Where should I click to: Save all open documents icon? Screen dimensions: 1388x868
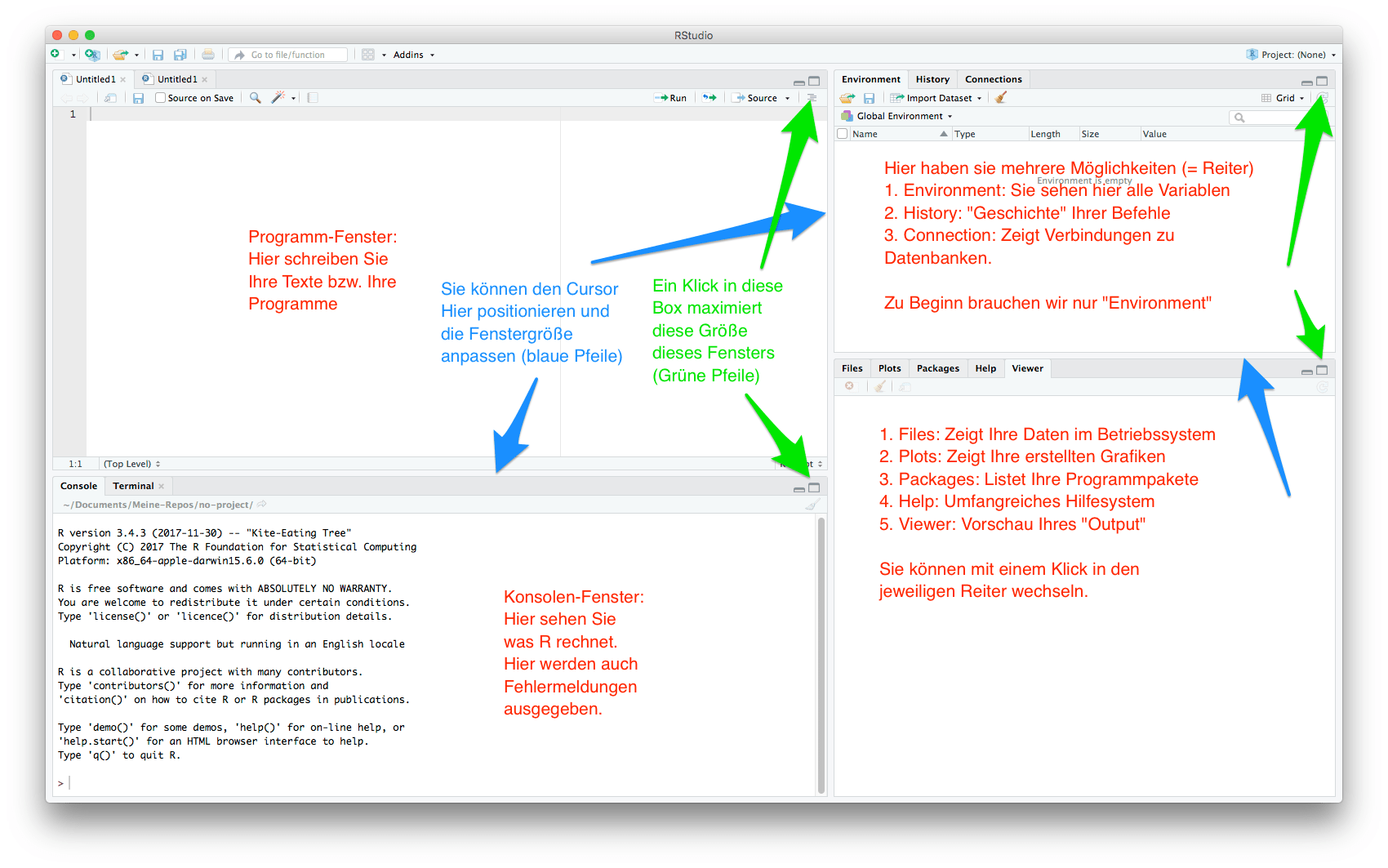coord(180,55)
